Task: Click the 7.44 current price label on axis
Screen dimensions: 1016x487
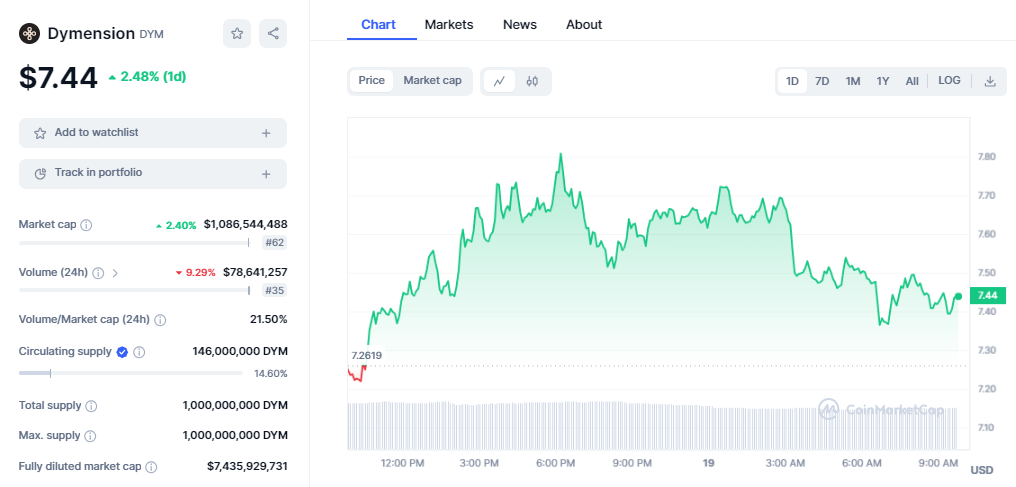Action: point(987,295)
